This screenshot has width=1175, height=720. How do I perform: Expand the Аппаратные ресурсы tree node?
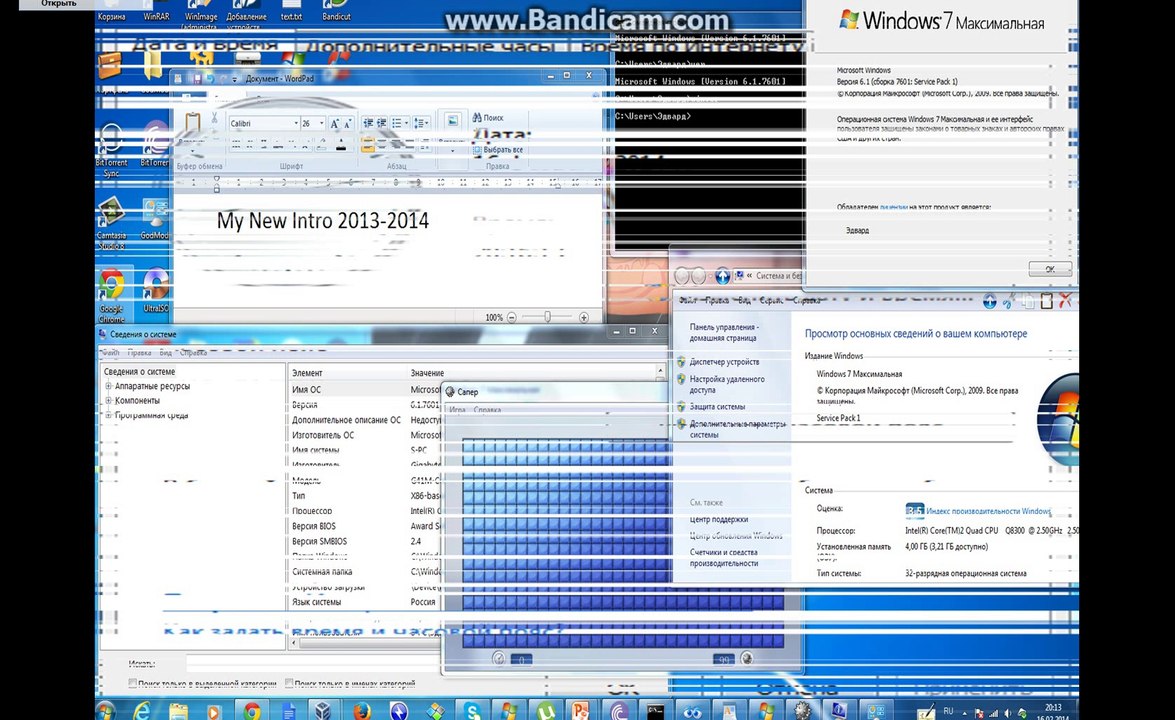(x=109, y=387)
